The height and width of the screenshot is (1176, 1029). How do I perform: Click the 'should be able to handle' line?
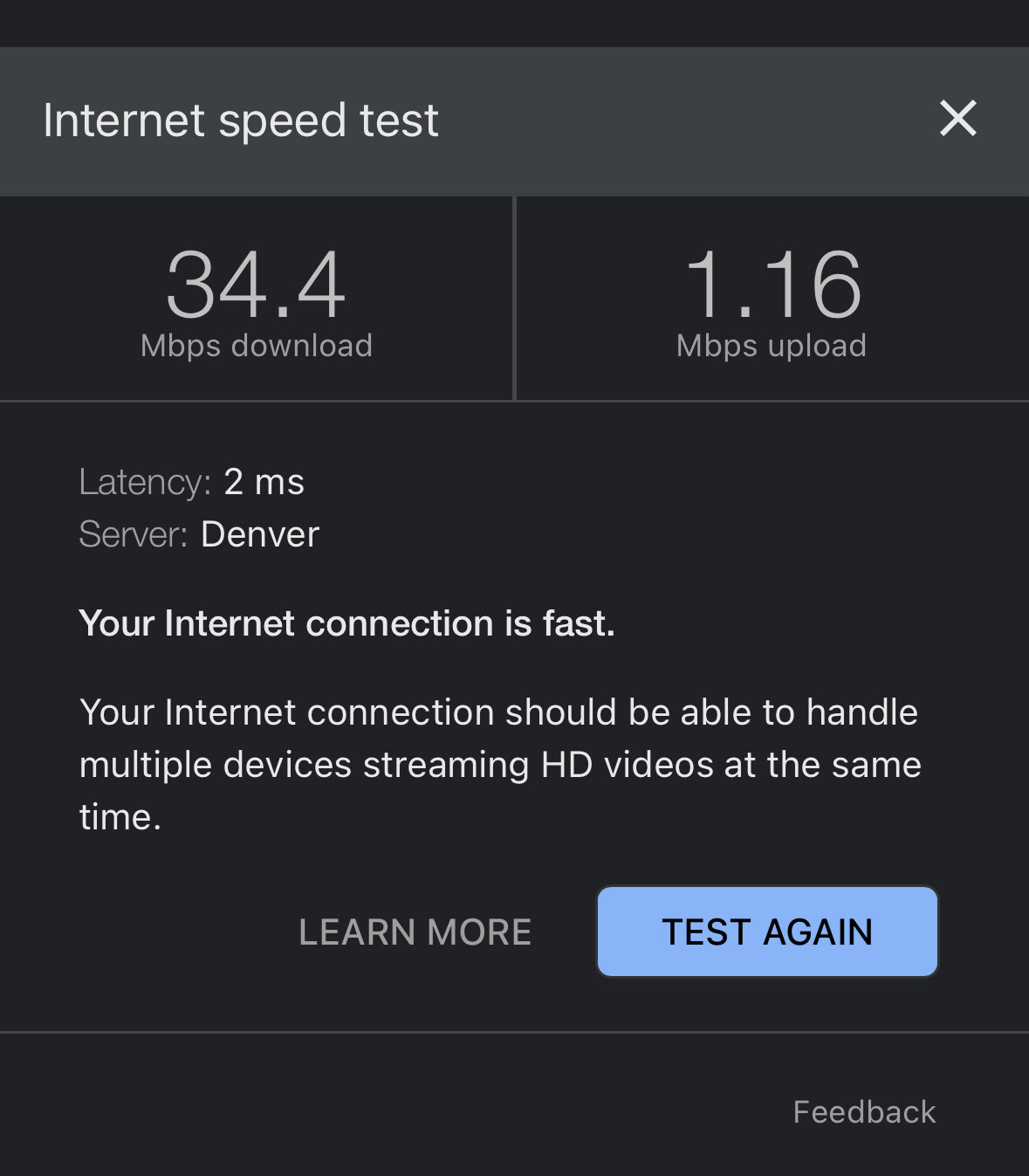coord(498,712)
